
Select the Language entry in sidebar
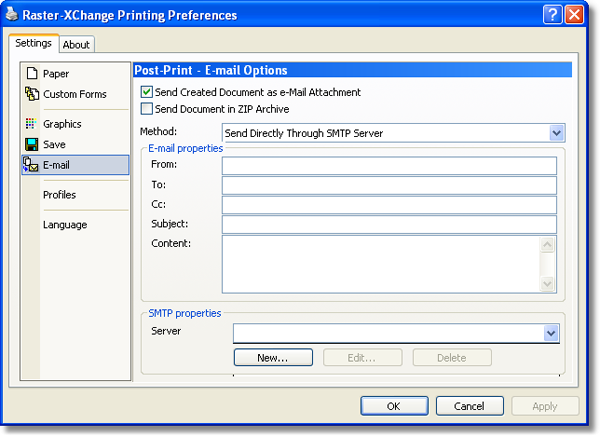[x=65, y=225]
